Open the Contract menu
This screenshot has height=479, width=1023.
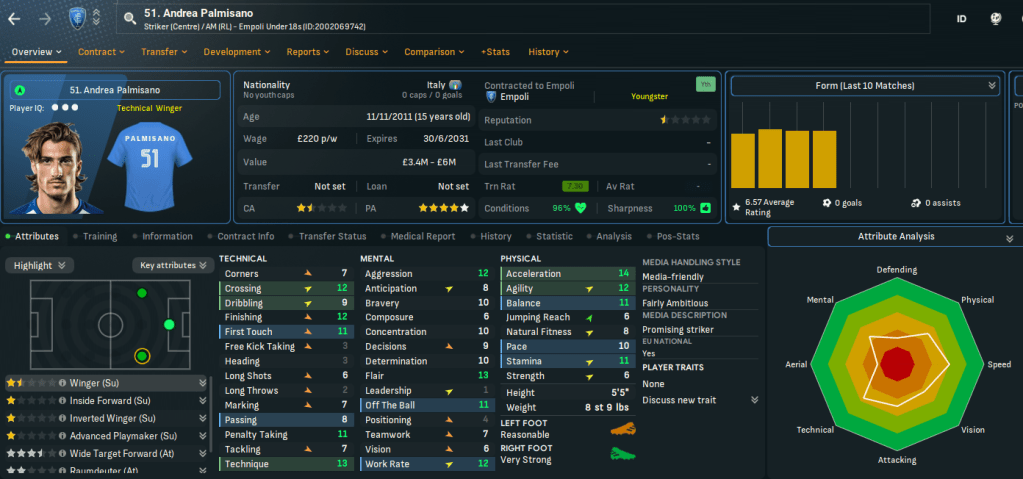click(101, 52)
